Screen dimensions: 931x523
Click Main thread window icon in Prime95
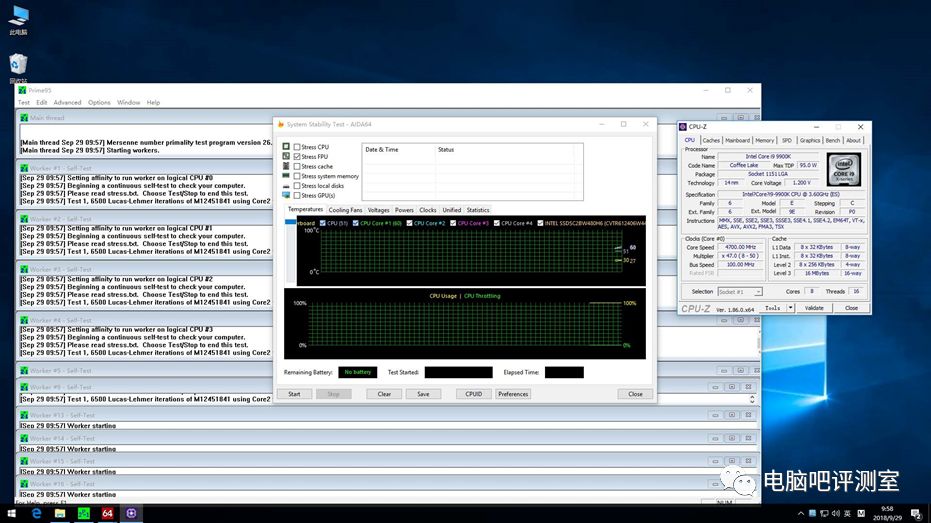point(24,118)
